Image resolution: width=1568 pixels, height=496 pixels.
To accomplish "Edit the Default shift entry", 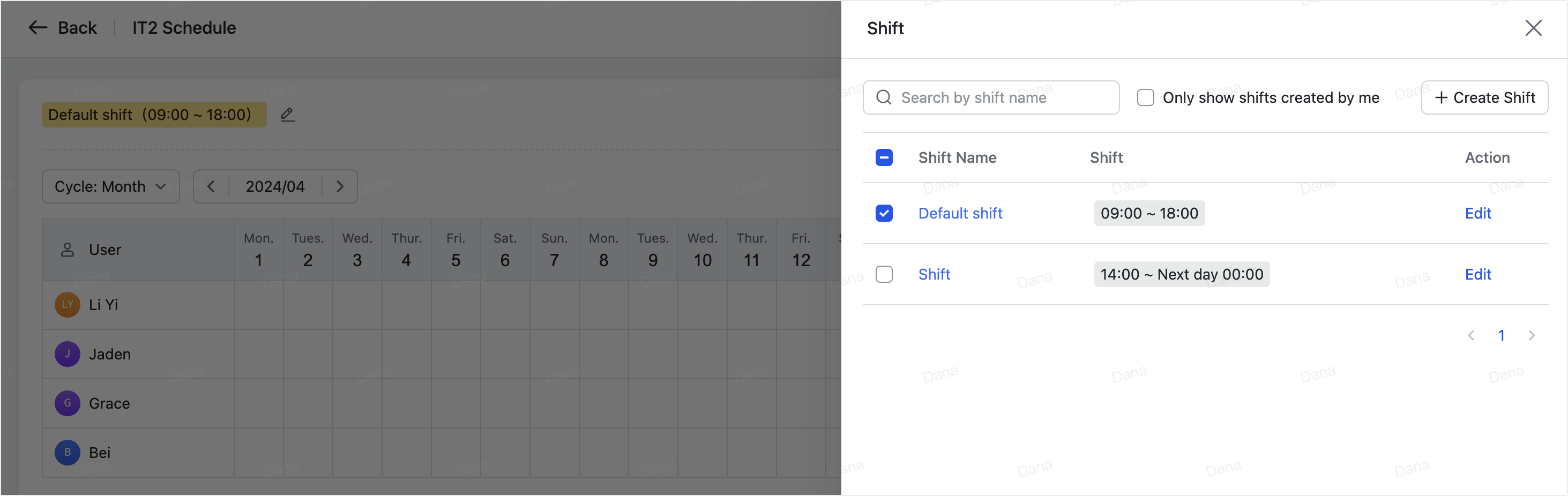I will pyautogui.click(x=1478, y=213).
